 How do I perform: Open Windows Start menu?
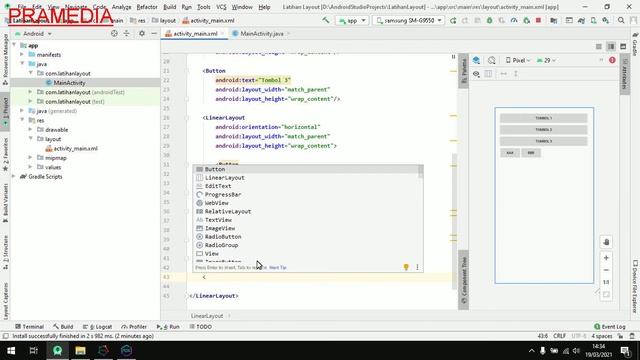pyautogui.click(x=11, y=351)
